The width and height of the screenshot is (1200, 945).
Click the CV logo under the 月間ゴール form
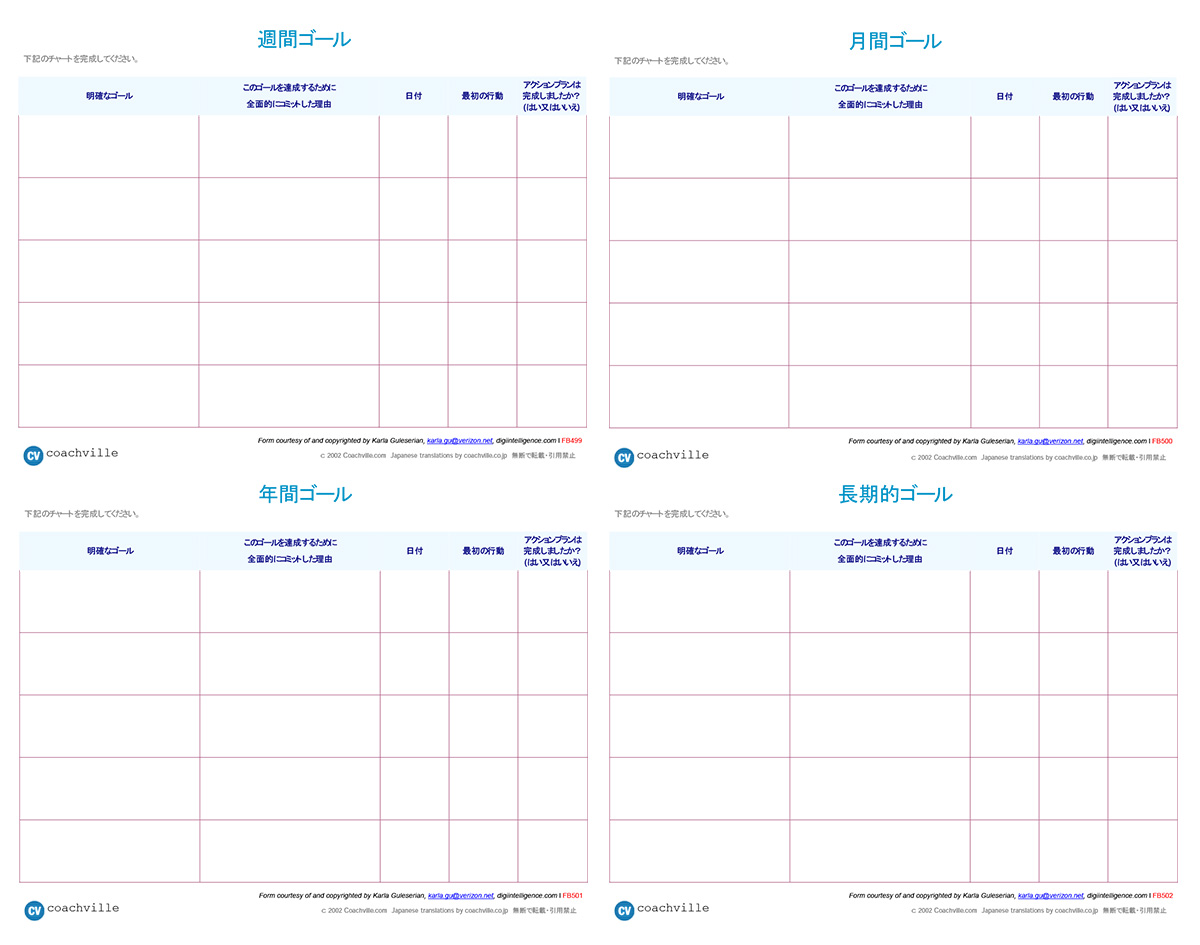624,457
